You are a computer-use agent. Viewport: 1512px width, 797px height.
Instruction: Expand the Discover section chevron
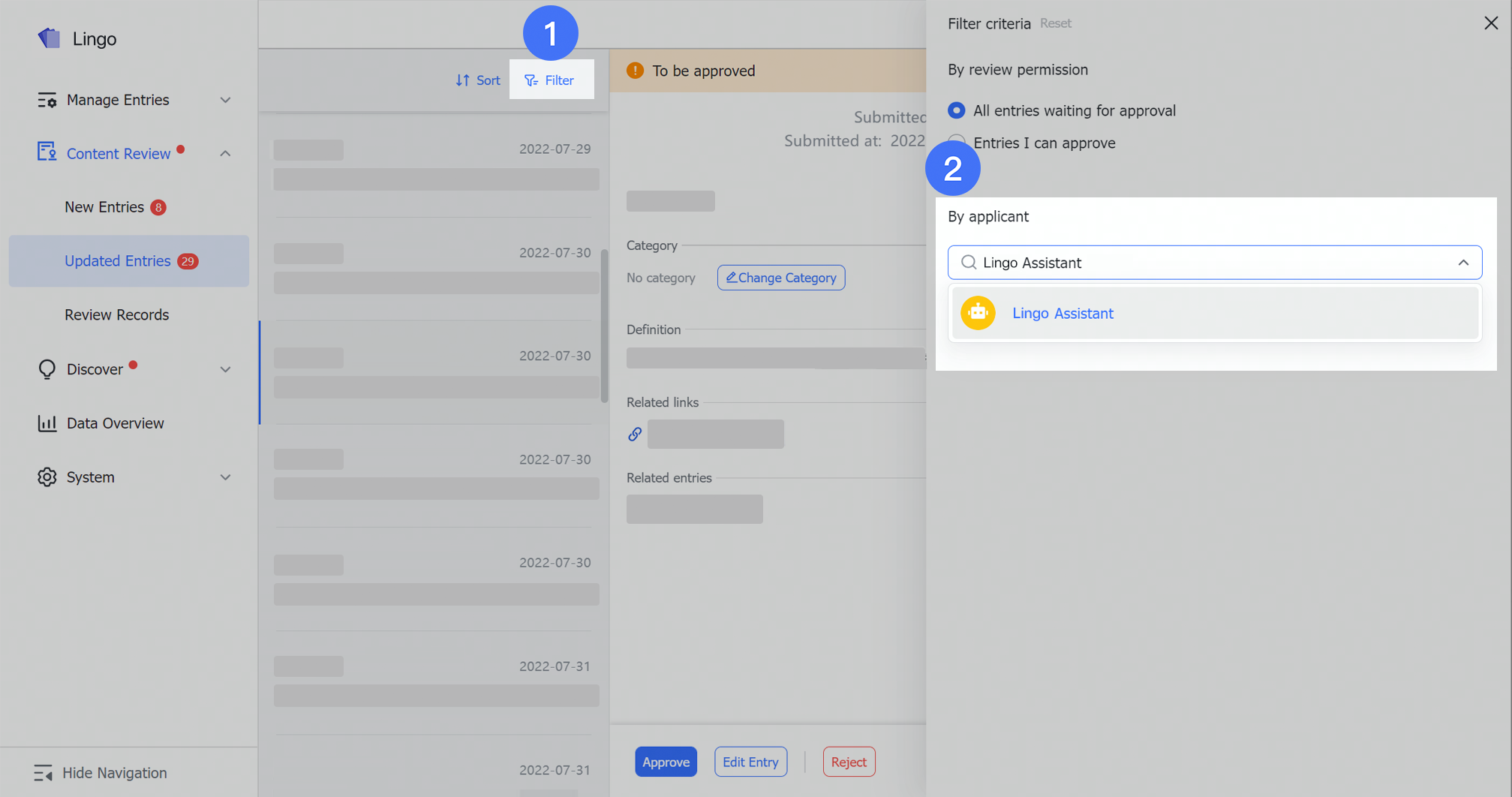point(225,368)
